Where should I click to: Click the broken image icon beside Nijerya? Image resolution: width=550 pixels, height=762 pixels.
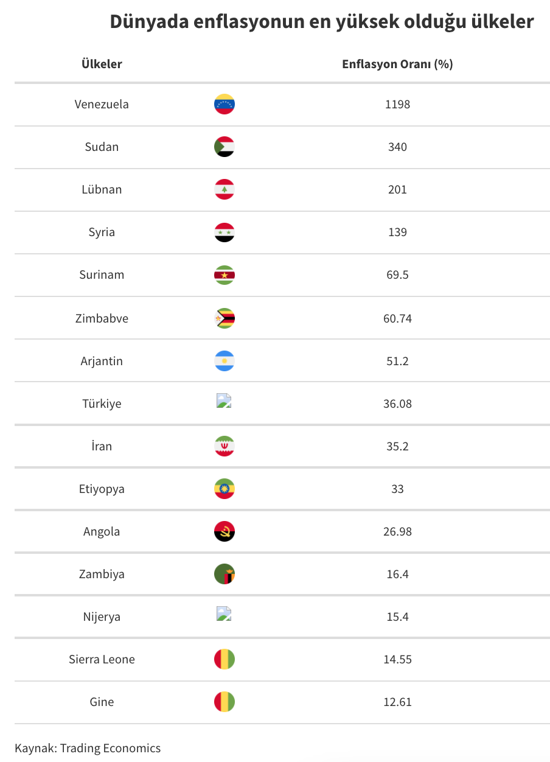click(x=224, y=614)
